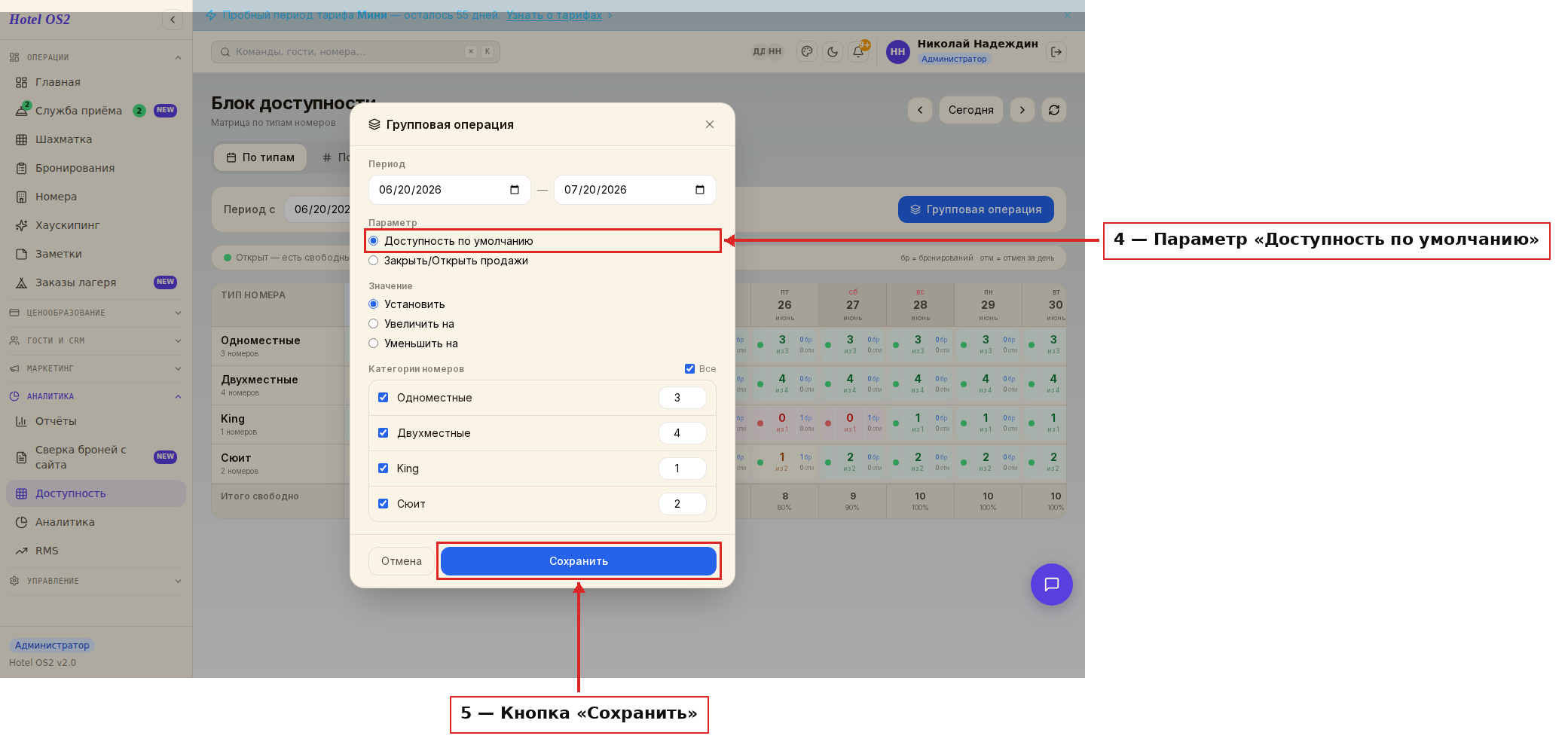Edit the King value field
Viewport: 1568px width, 751px height.
click(683, 469)
